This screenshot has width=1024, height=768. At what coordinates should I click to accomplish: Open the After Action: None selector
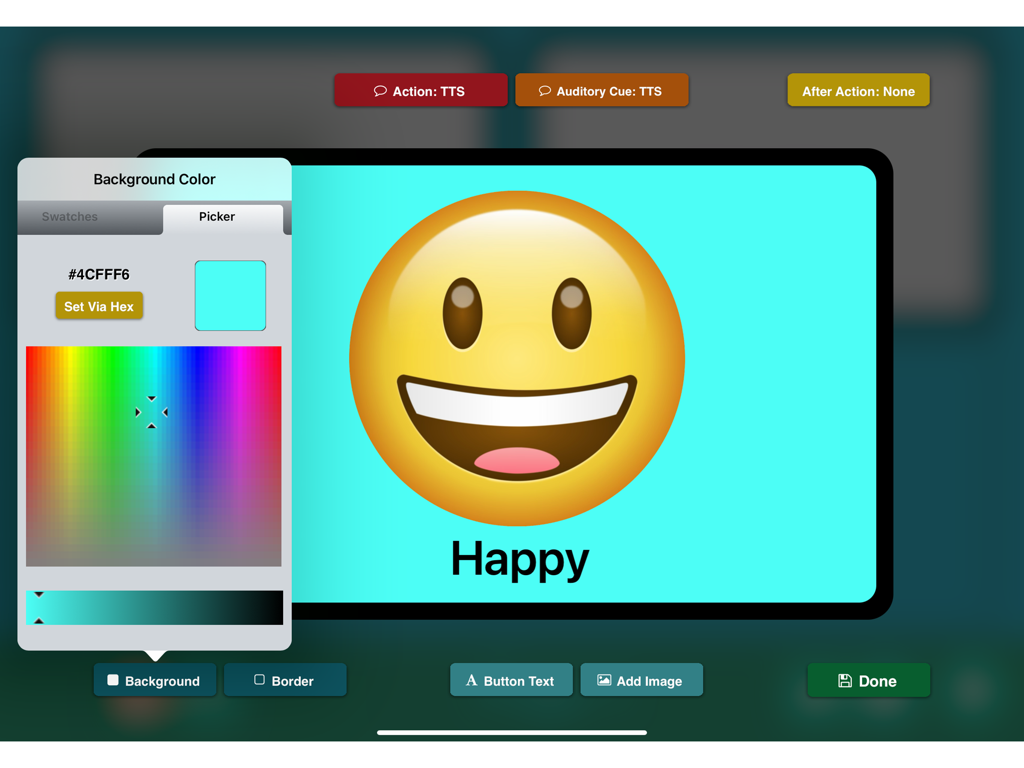858,90
